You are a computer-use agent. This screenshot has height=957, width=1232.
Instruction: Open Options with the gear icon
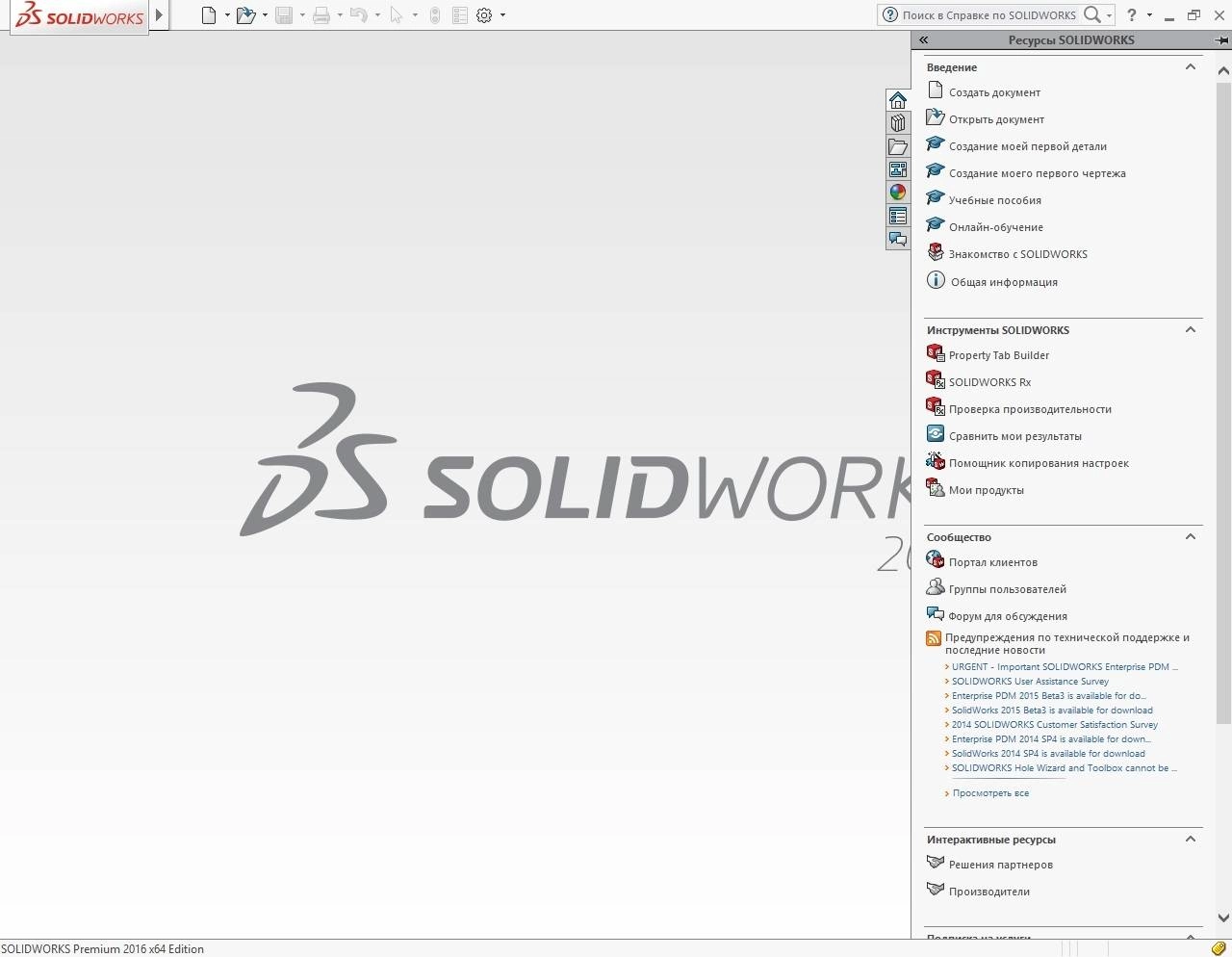point(484,15)
